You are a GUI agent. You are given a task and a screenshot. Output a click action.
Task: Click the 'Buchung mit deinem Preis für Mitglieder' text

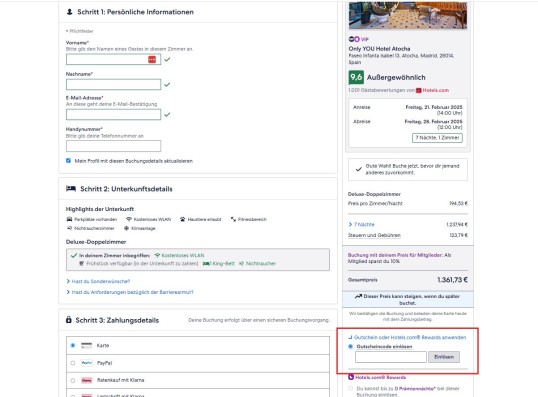coord(395,255)
